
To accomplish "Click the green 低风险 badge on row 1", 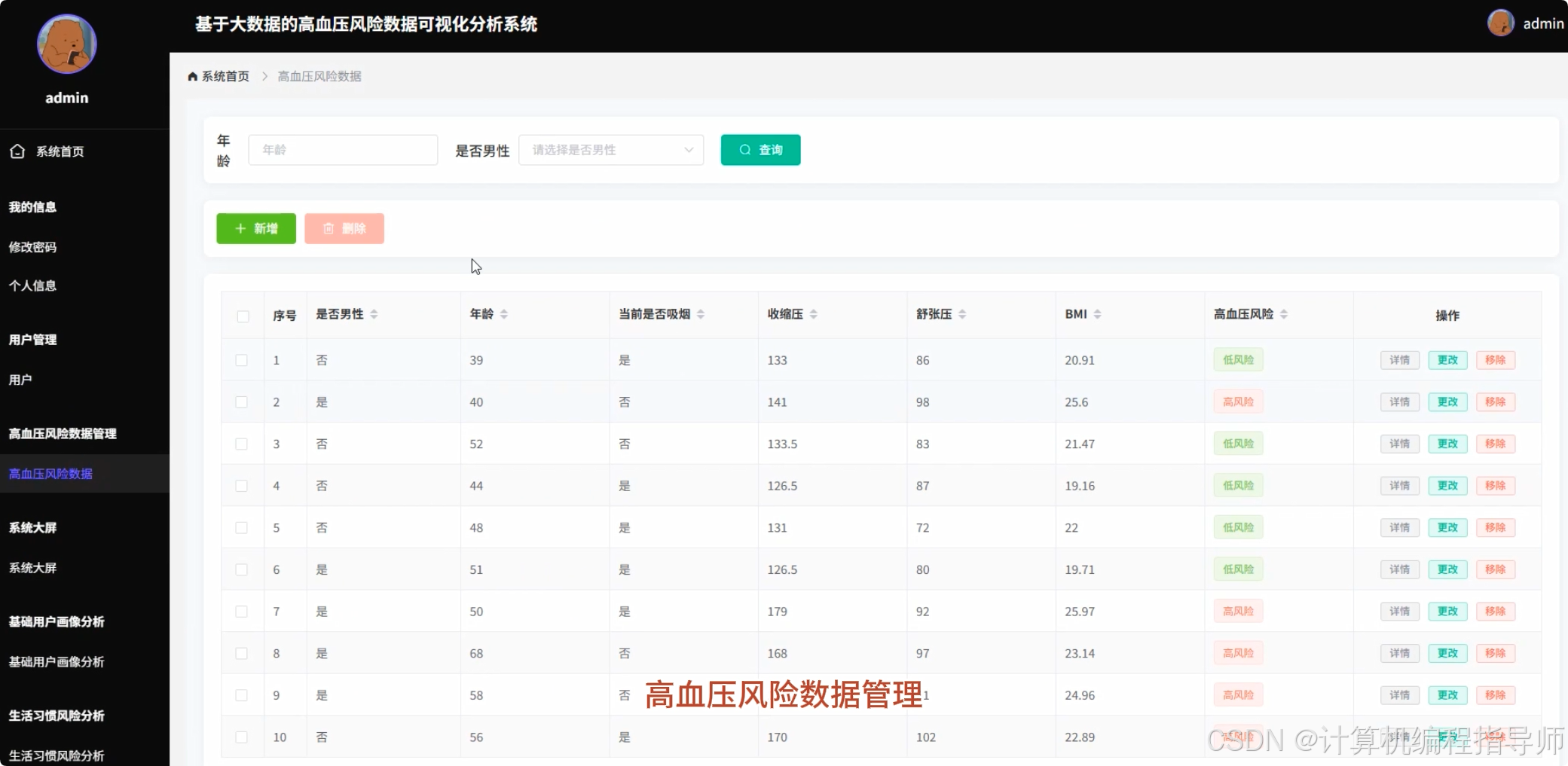I will [x=1237, y=360].
